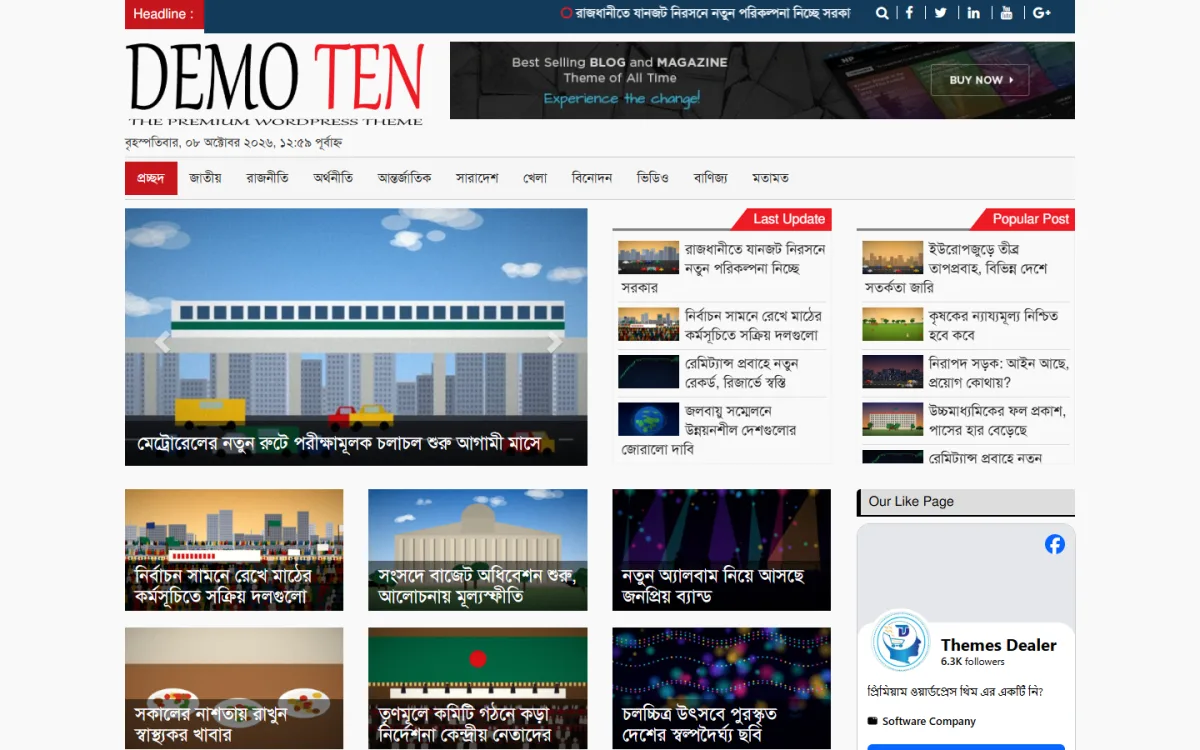Click the Themes Dealer page name
The image size is (1200, 750).
[998, 645]
